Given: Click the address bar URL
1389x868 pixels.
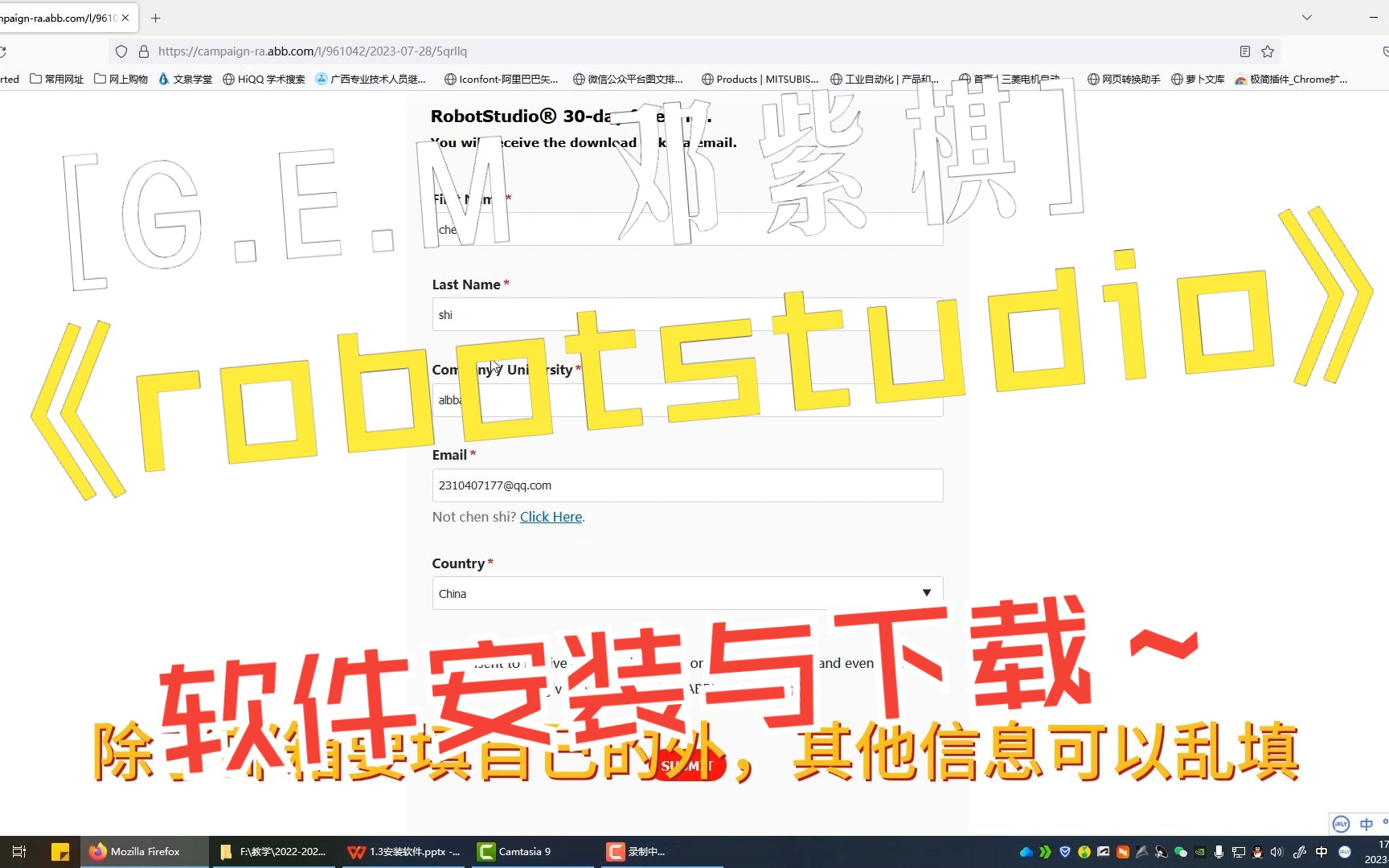Looking at the screenshot, I should tap(313, 51).
